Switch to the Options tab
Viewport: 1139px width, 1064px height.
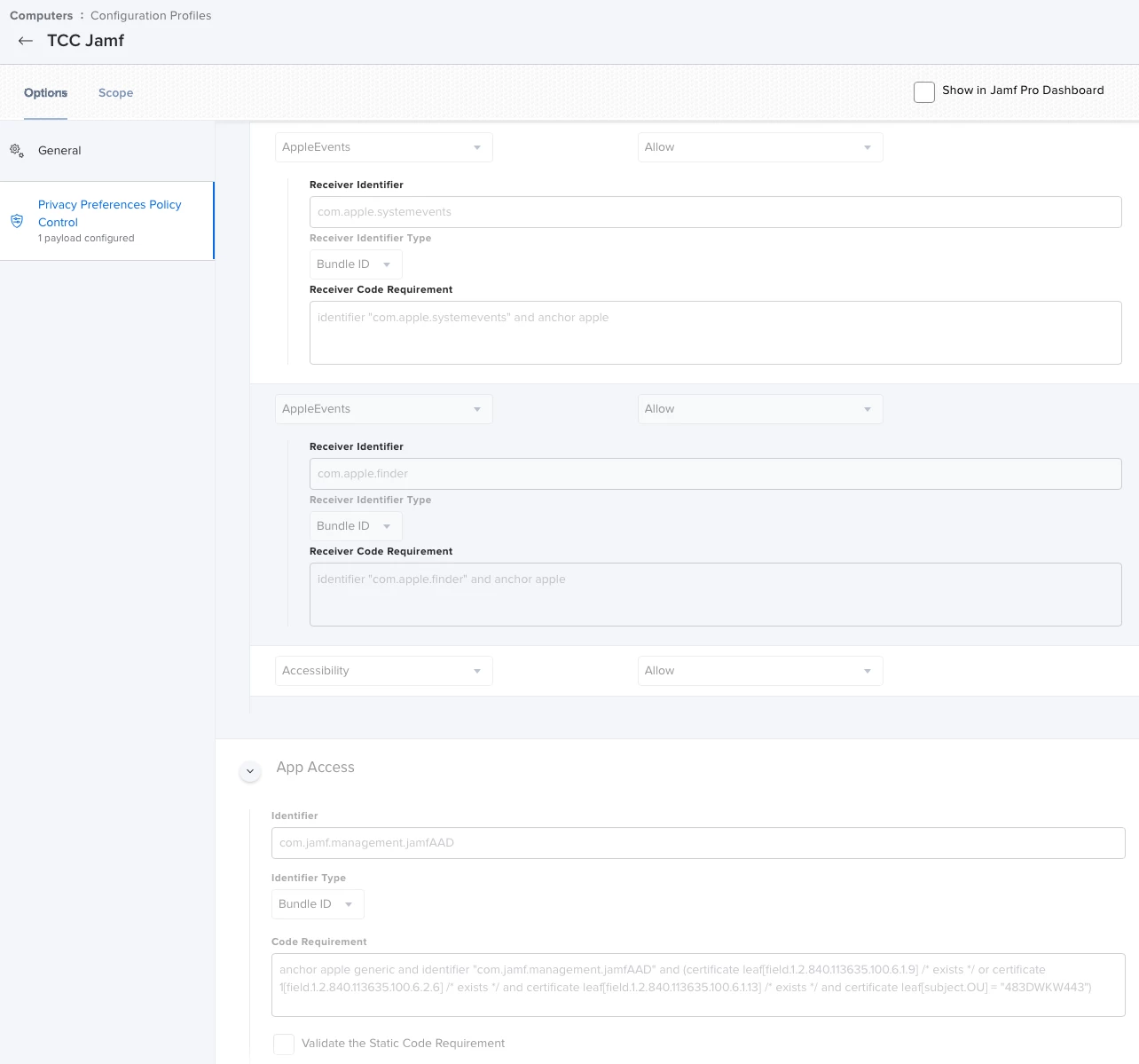[x=45, y=93]
